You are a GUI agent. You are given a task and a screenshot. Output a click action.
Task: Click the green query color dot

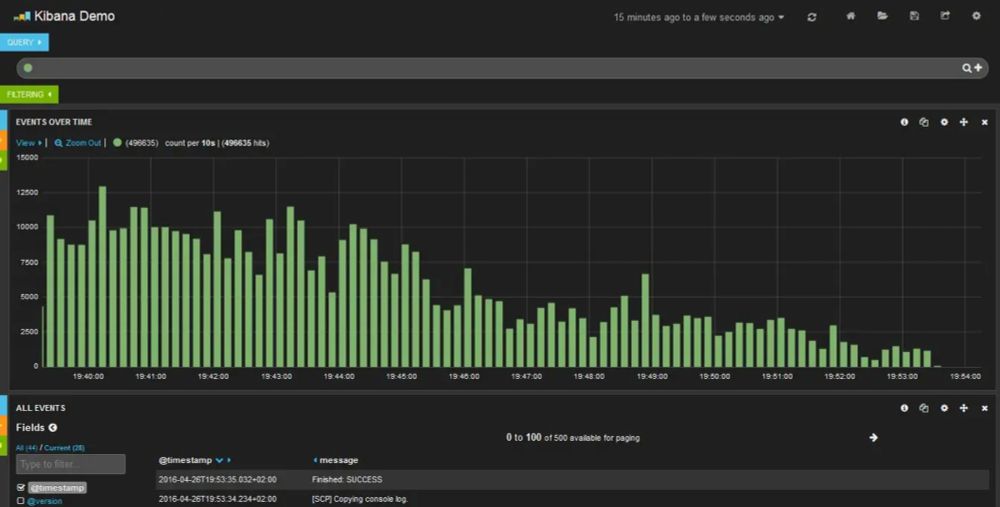pos(28,68)
